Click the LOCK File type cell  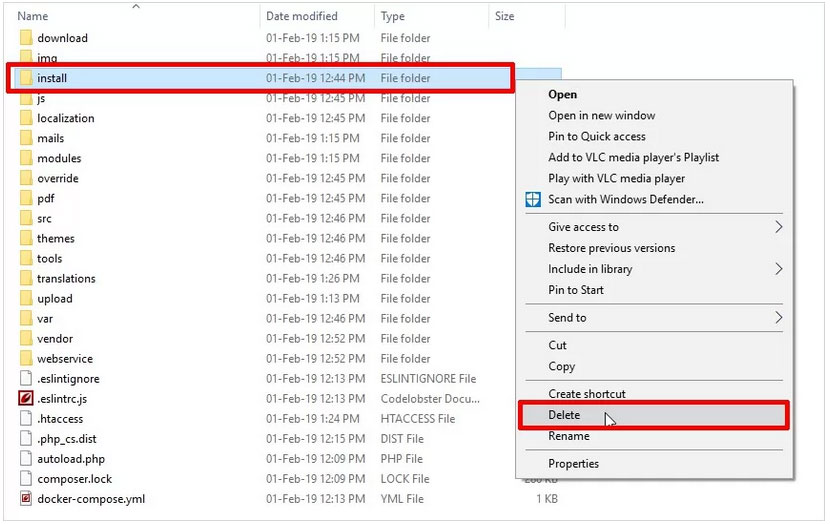(405, 479)
